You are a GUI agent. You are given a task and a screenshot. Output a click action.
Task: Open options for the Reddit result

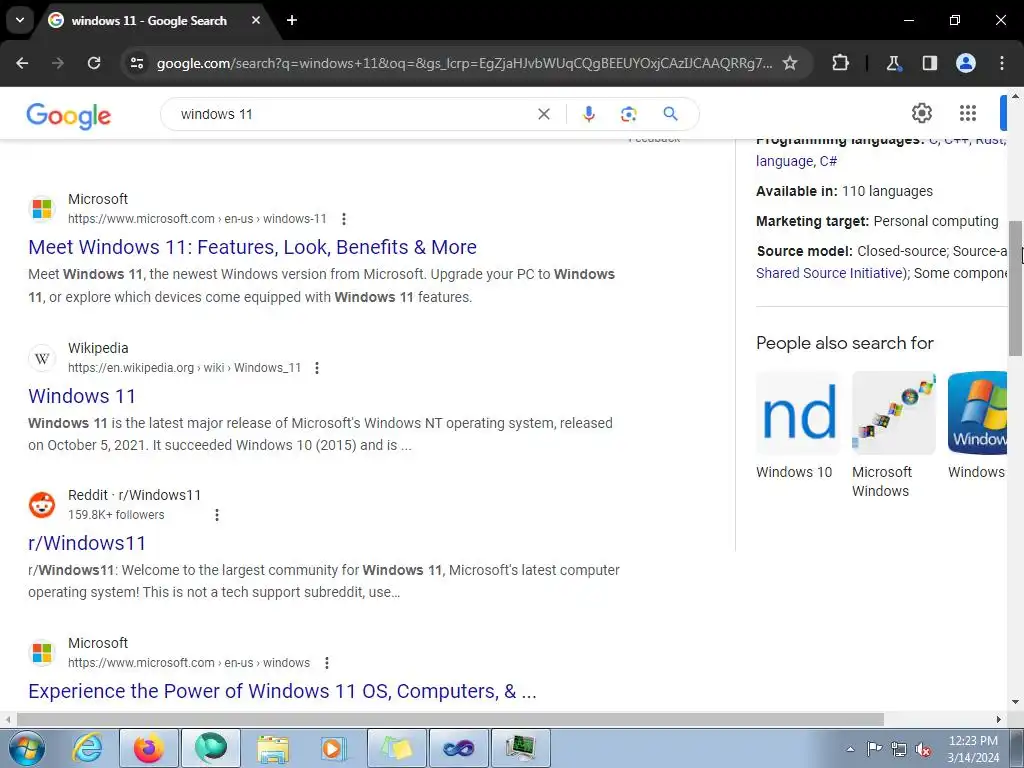point(217,515)
